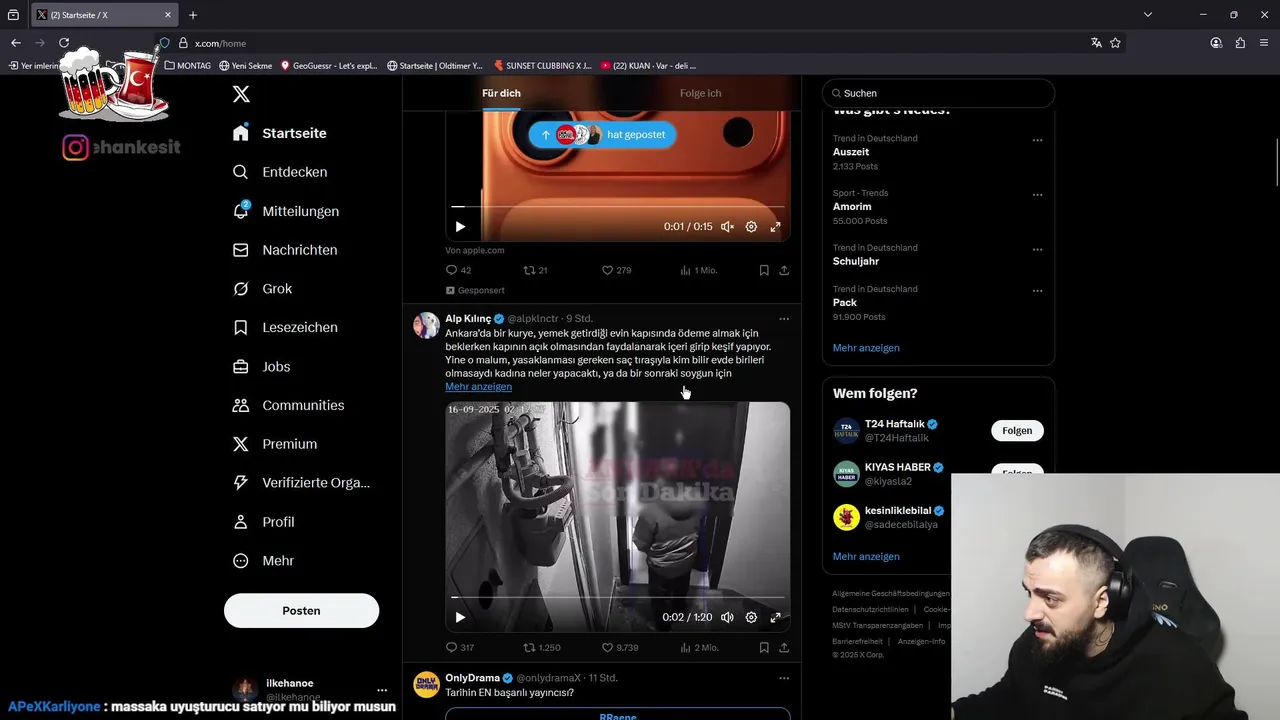
Task: Repost the Apple ad post
Action: click(536, 270)
